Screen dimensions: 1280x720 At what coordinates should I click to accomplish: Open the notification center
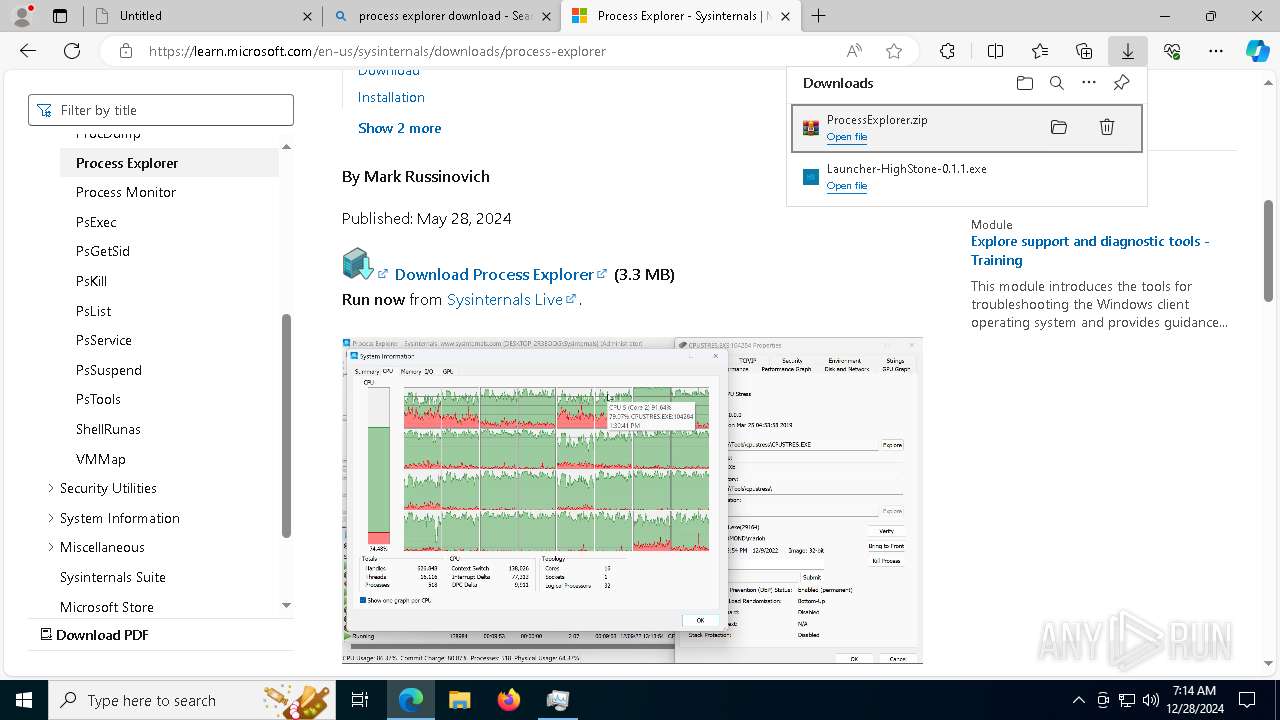coord(1247,700)
